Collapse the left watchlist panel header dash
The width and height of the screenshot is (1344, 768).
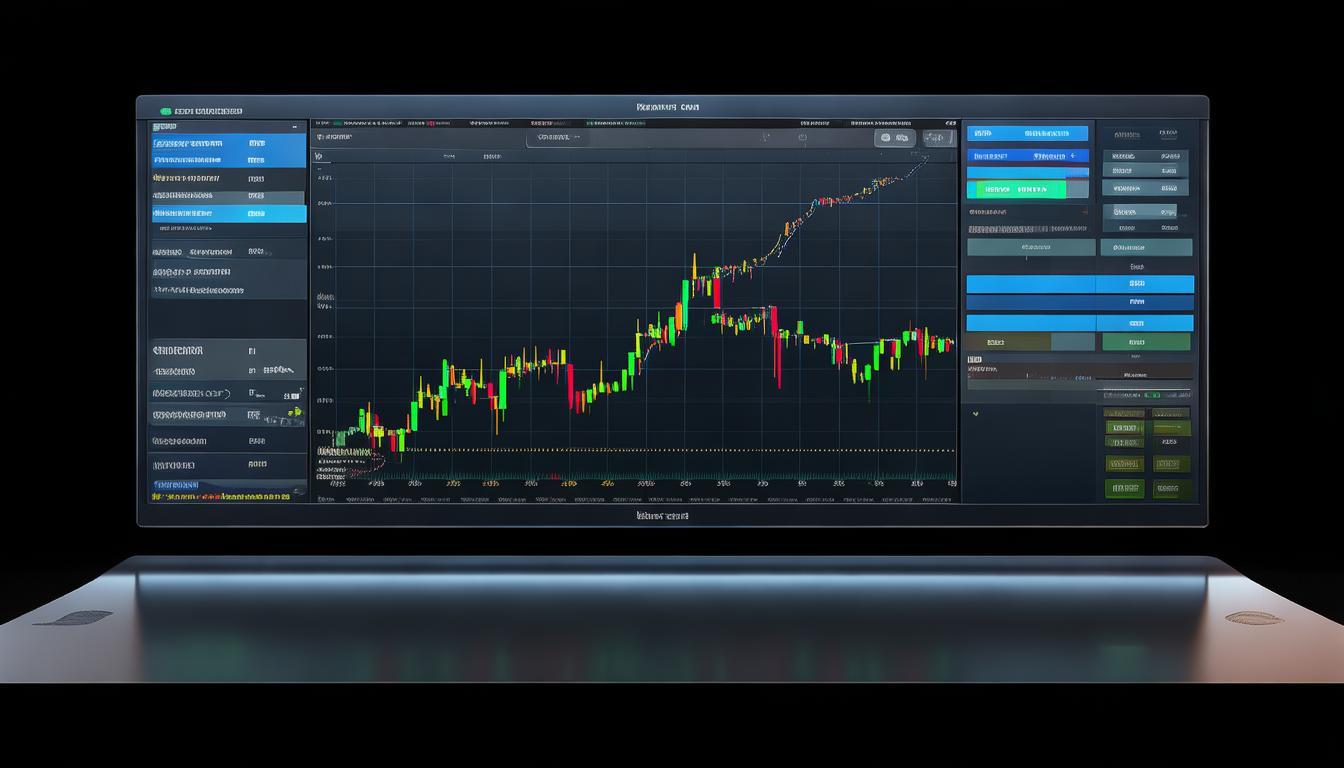pyautogui.click(x=294, y=128)
